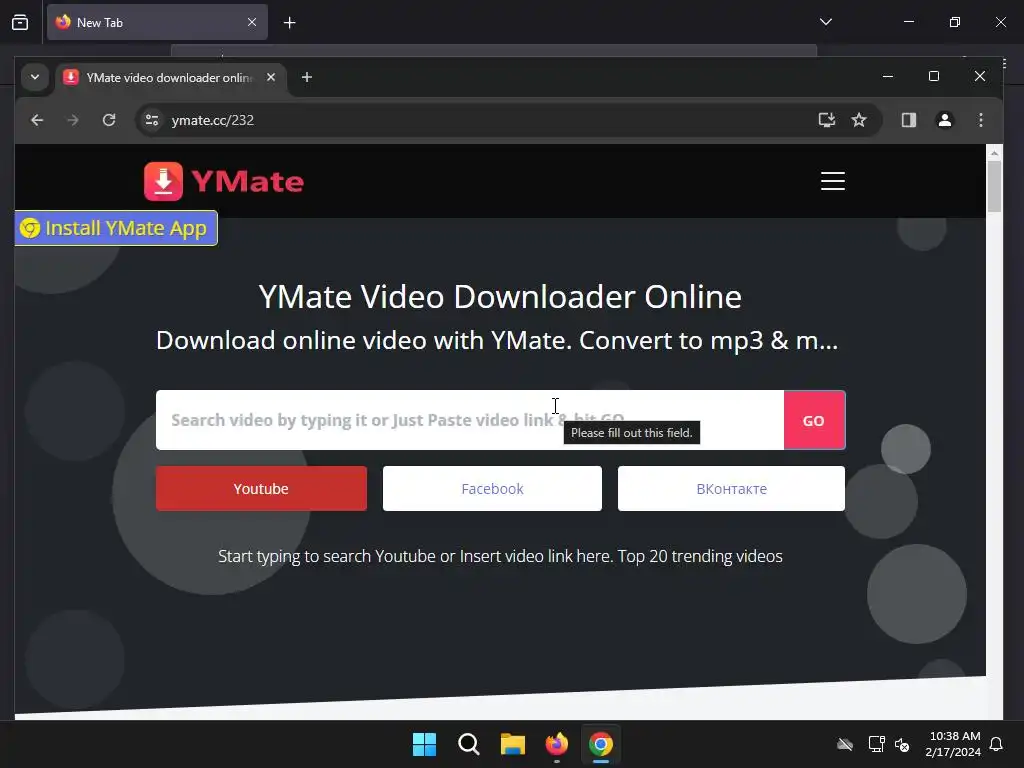The width and height of the screenshot is (1024, 768).
Task: Open Windows Start menu
Action: 424,744
